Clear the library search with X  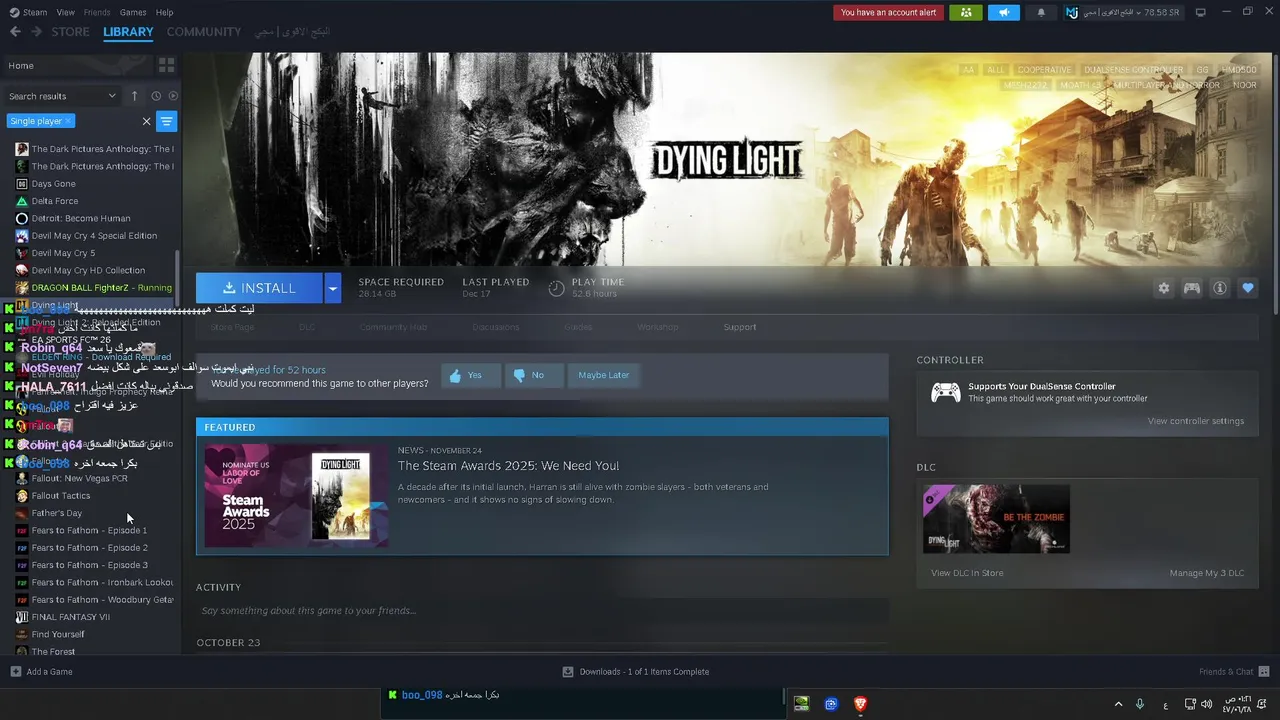point(146,121)
